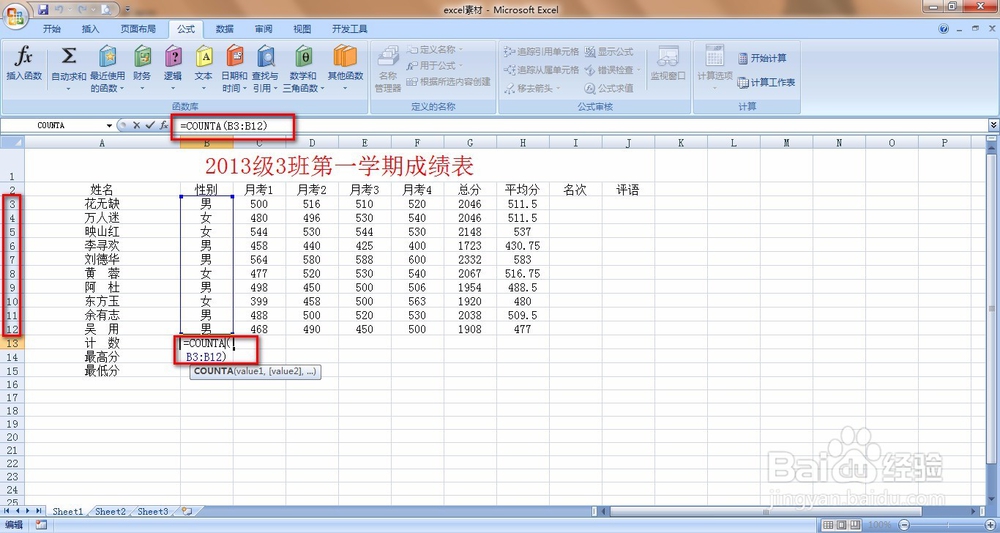Click cell with name 花无缺
This screenshot has width=1000, height=533.
click(x=102, y=204)
